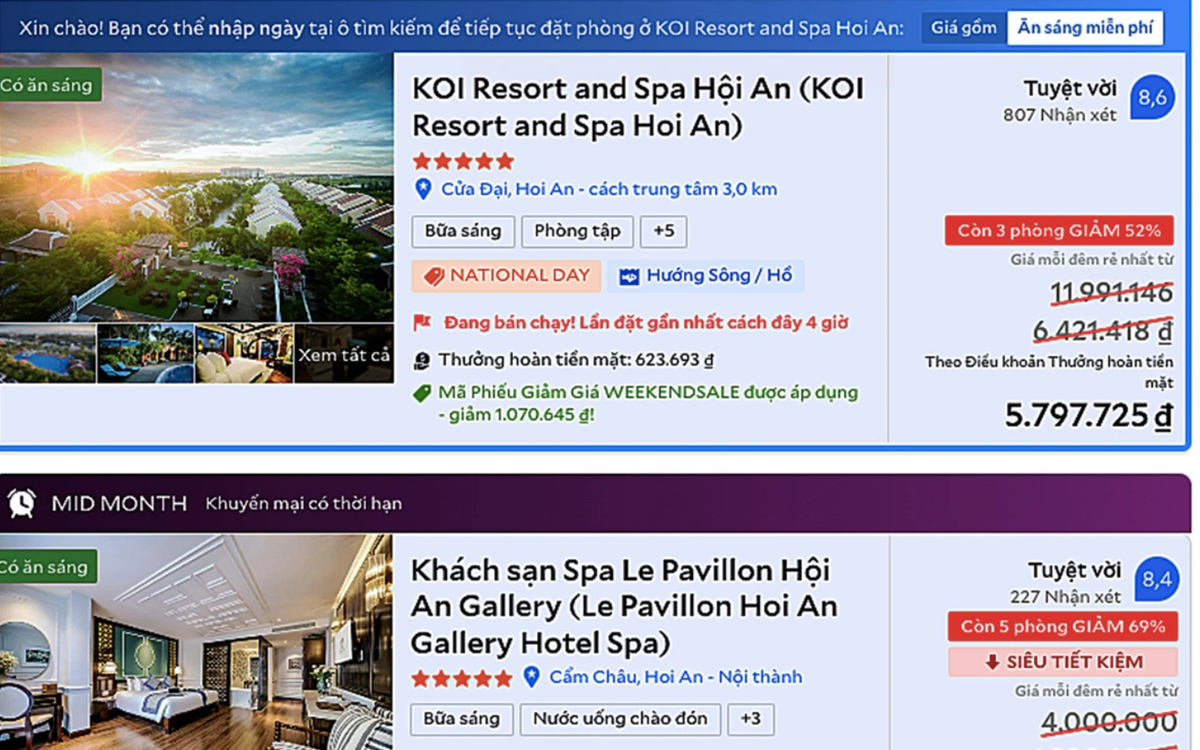Click the pool thumbnail photo of KOI Resort
Image resolution: width=1200 pixels, height=750 pixels.
(47, 354)
